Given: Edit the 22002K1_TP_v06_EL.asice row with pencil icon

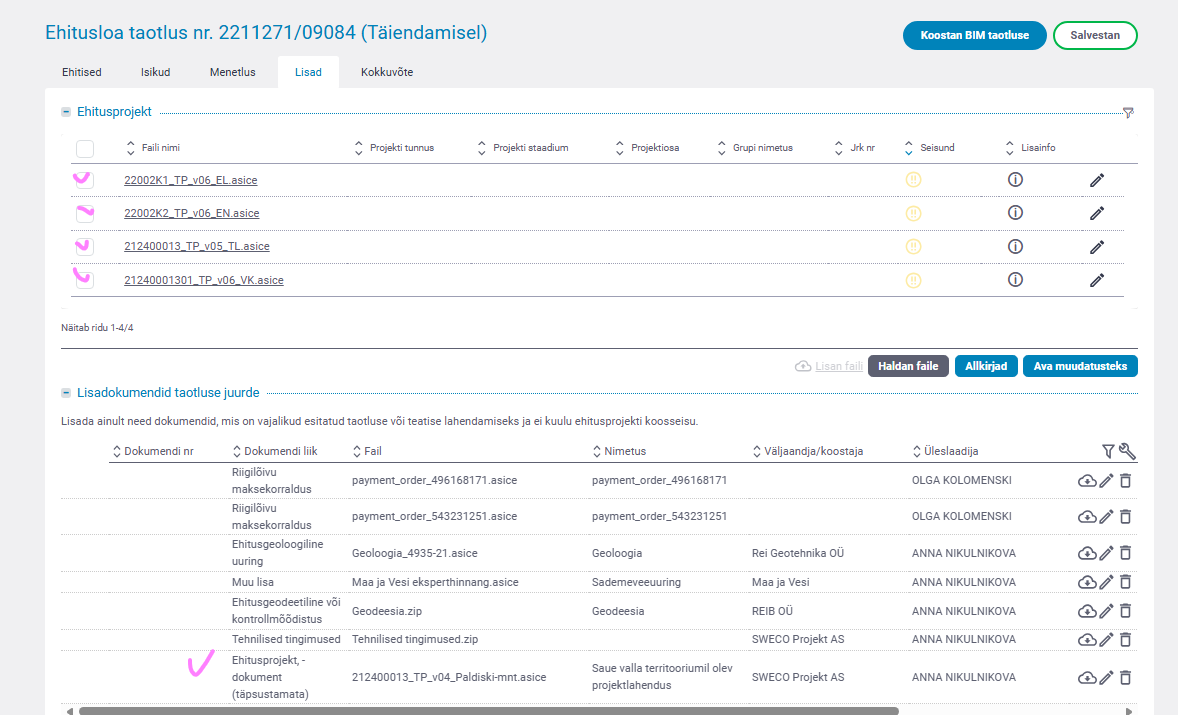Looking at the screenshot, I should 1096,180.
